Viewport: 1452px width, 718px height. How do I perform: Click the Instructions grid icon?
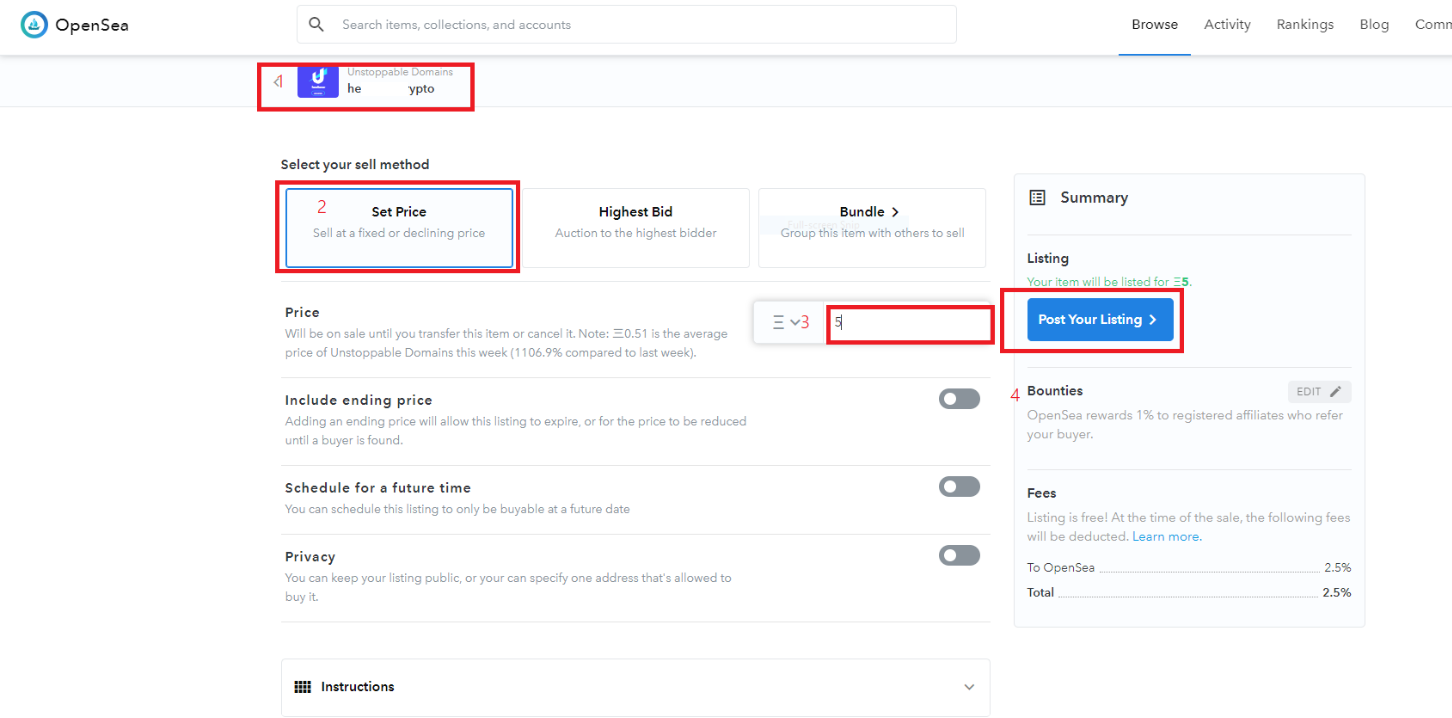point(302,687)
